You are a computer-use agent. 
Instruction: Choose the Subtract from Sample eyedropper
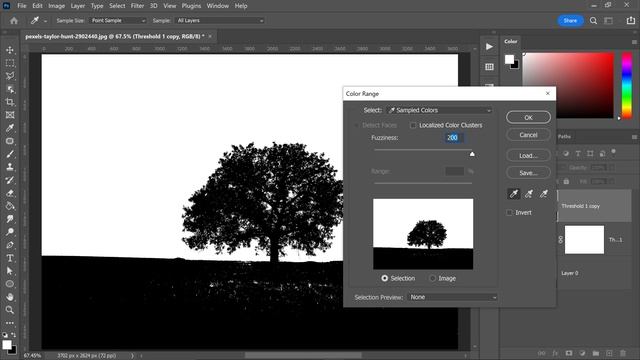pos(544,194)
